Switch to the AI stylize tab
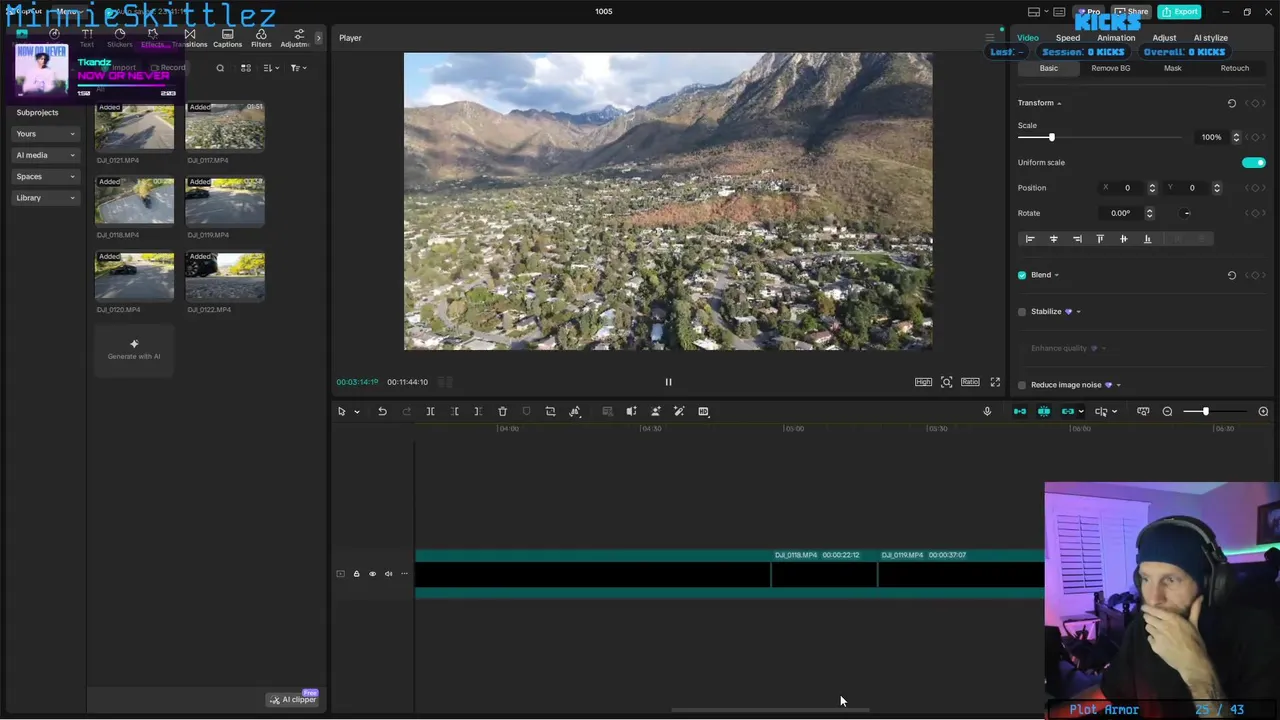 pyautogui.click(x=1210, y=38)
